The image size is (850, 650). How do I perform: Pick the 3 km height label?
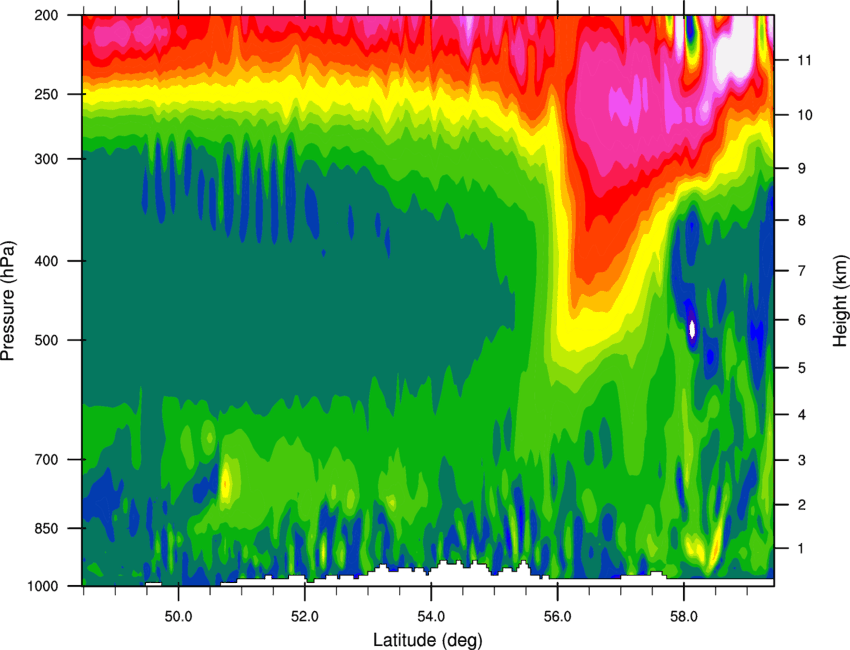[801, 460]
